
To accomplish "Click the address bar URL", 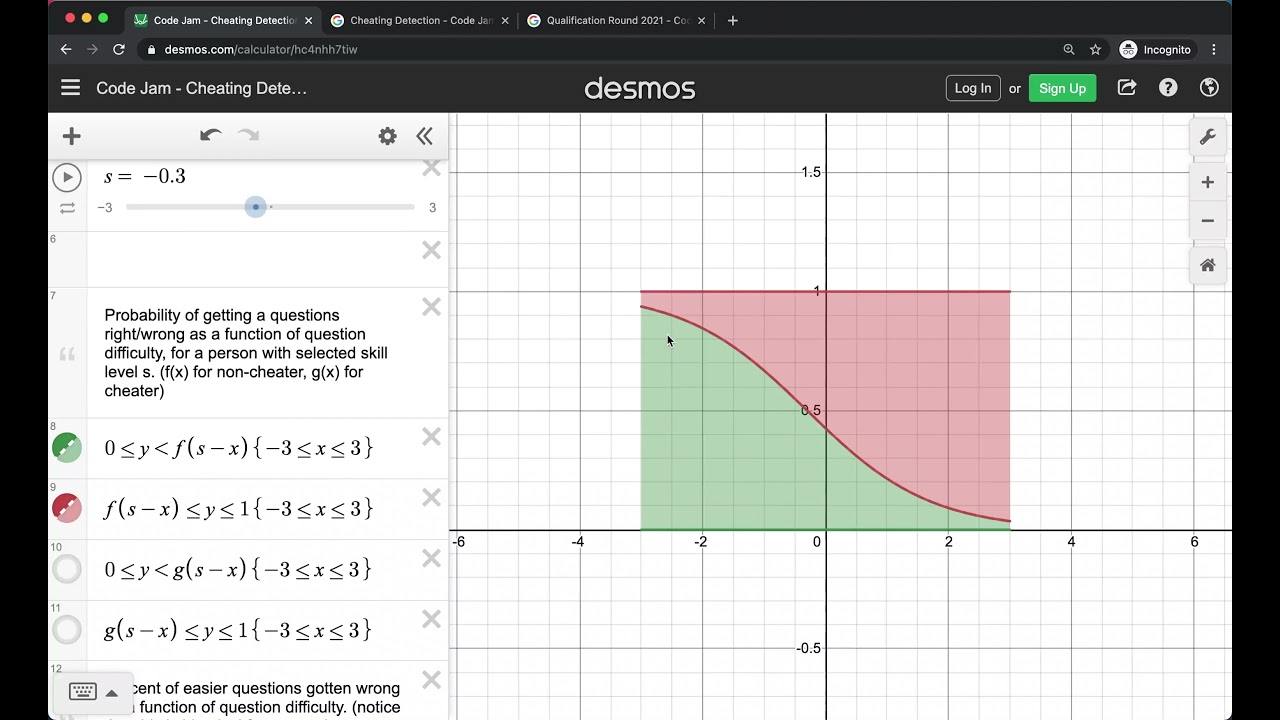I will pyautogui.click(x=261, y=49).
